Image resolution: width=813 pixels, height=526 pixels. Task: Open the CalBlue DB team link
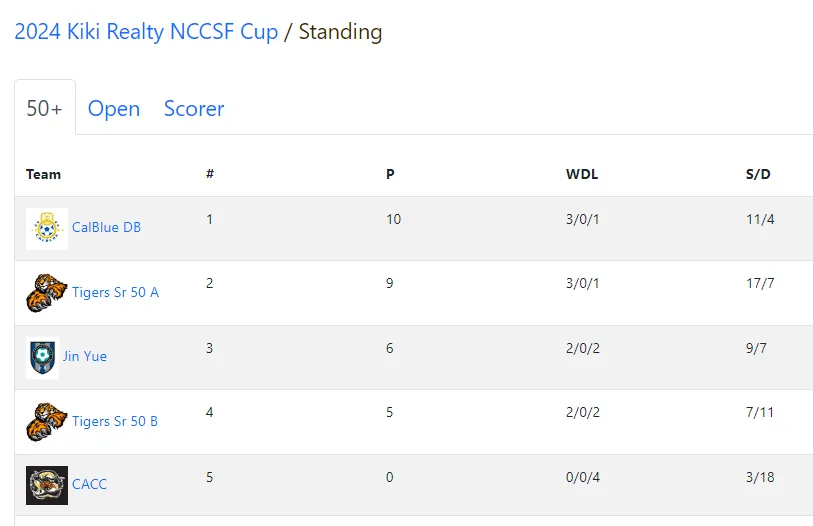[106, 227]
